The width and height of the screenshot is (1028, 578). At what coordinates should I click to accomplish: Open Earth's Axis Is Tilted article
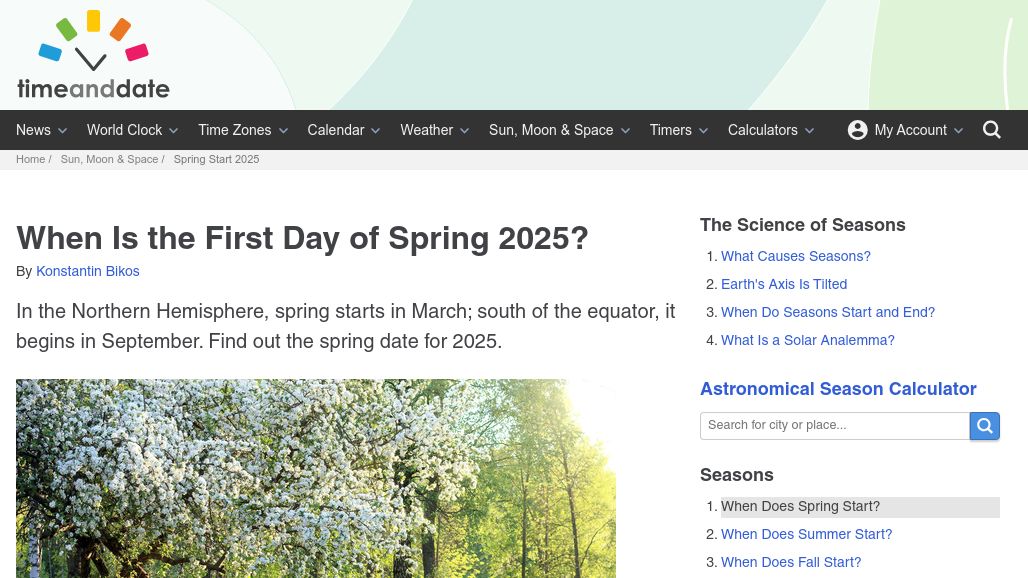[784, 284]
